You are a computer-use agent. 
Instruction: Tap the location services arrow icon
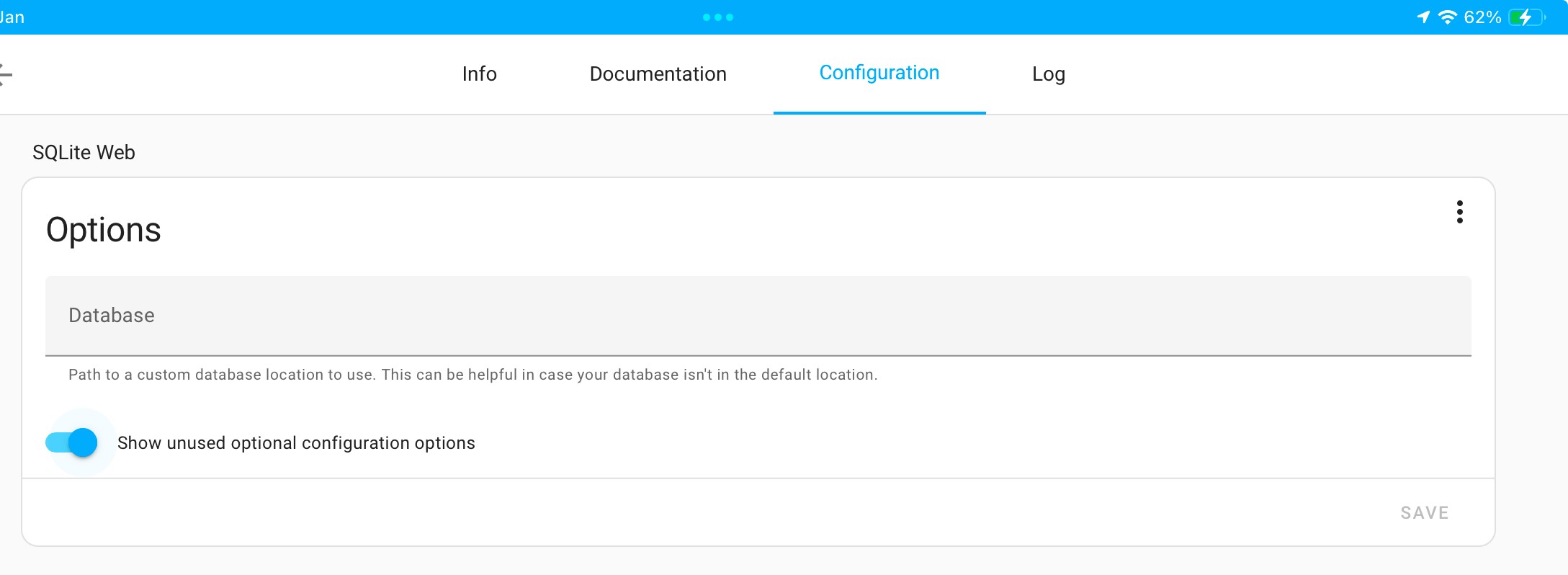click(x=1423, y=17)
